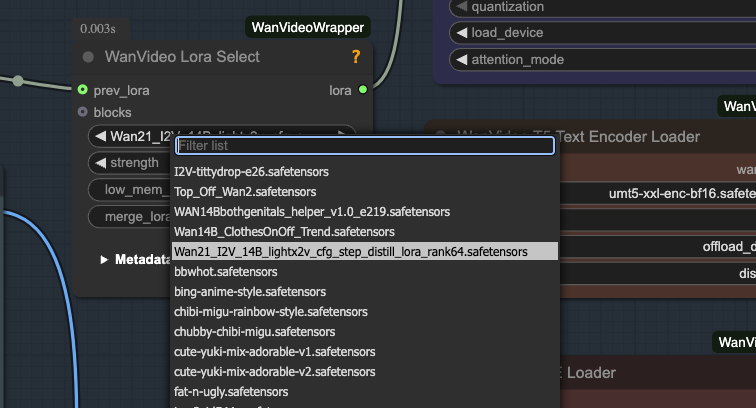Select fat-n-ugly.safetensors from the list
Viewport: 756px width, 408px height.
pyautogui.click(x=365, y=392)
